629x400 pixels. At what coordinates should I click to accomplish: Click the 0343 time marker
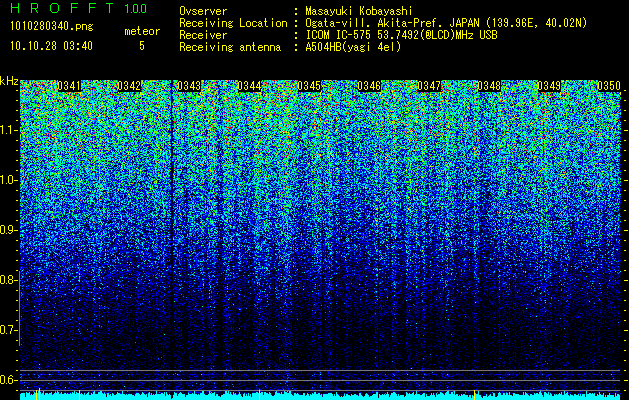pos(189,86)
